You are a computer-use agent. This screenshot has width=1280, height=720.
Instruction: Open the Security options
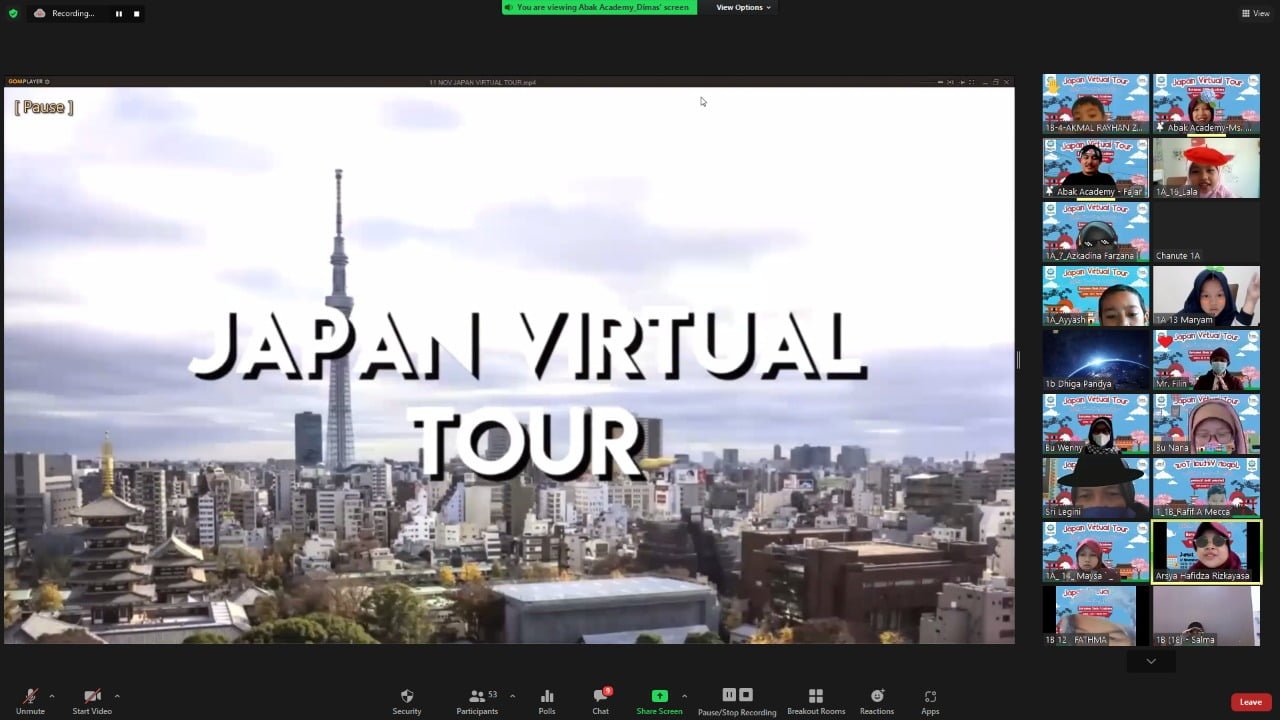[406, 700]
